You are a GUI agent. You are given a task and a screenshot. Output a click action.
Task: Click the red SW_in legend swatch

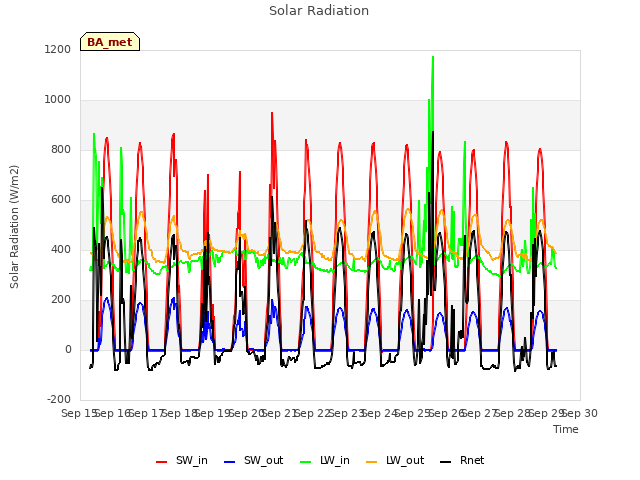[x=162, y=462]
